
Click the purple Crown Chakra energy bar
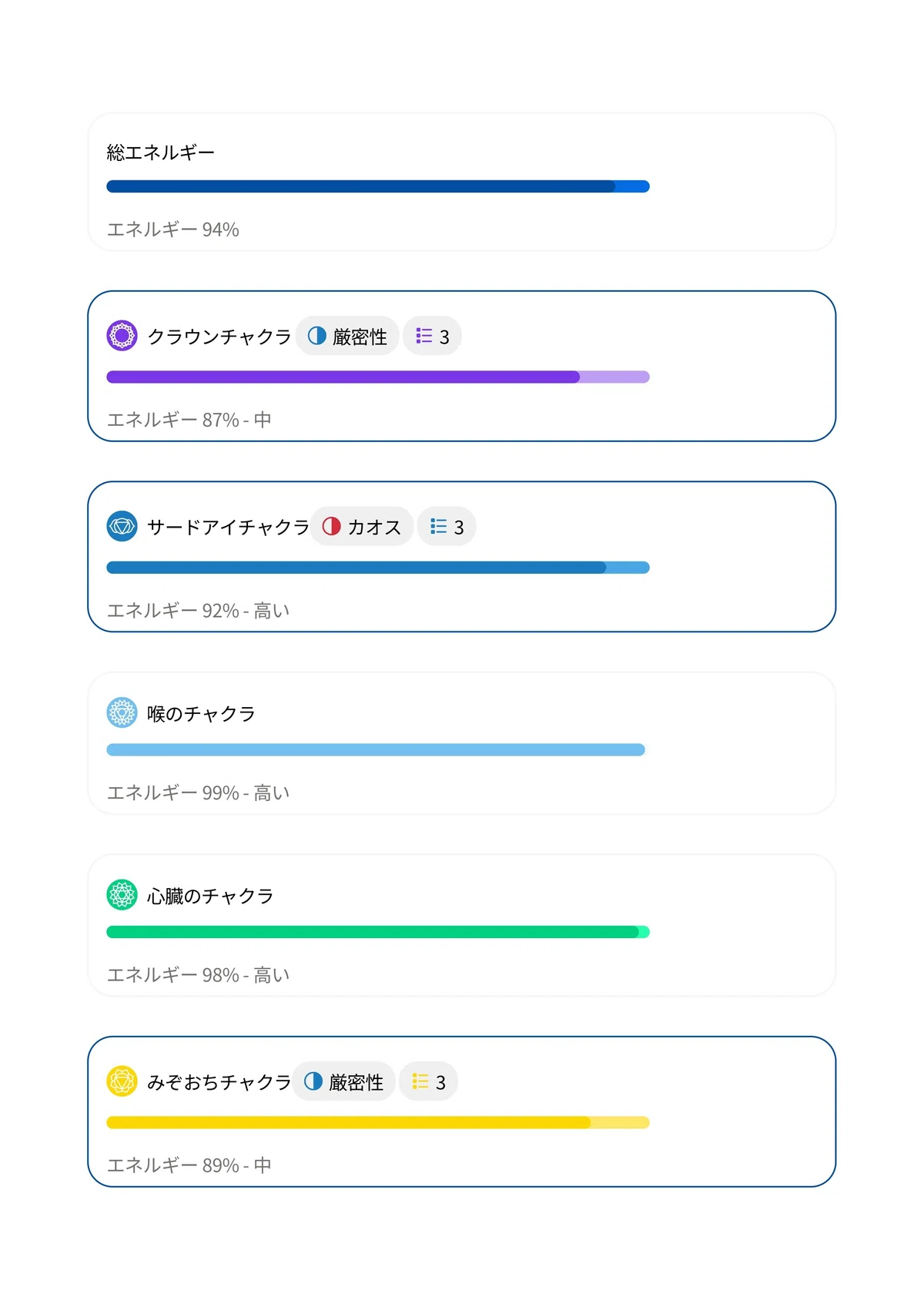click(378, 377)
